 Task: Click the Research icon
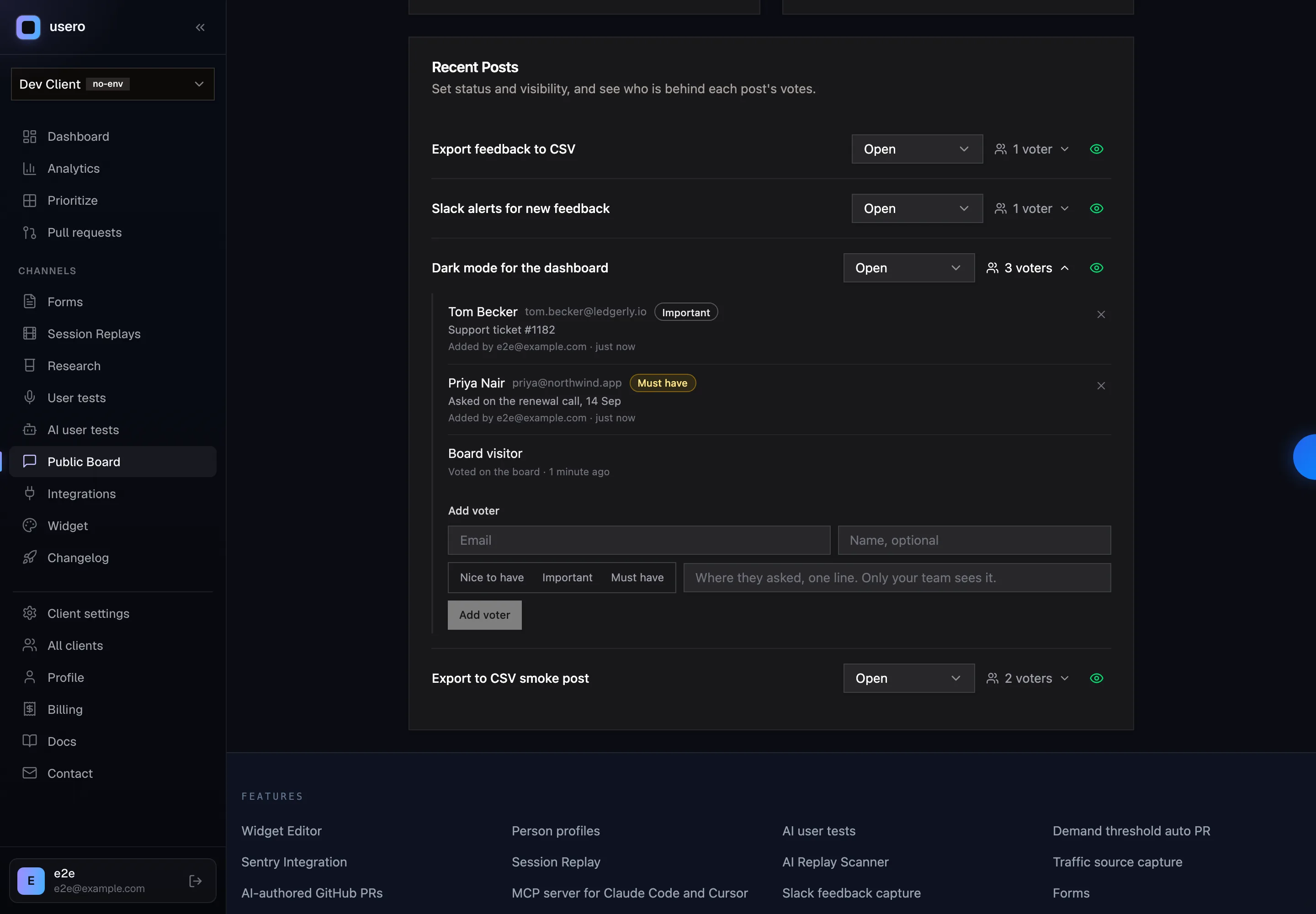point(30,366)
